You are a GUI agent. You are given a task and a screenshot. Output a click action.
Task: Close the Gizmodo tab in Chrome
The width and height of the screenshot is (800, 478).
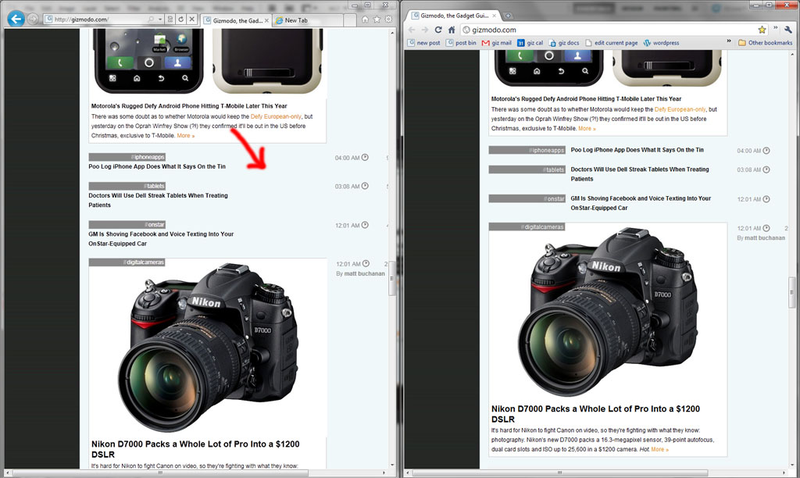click(494, 16)
